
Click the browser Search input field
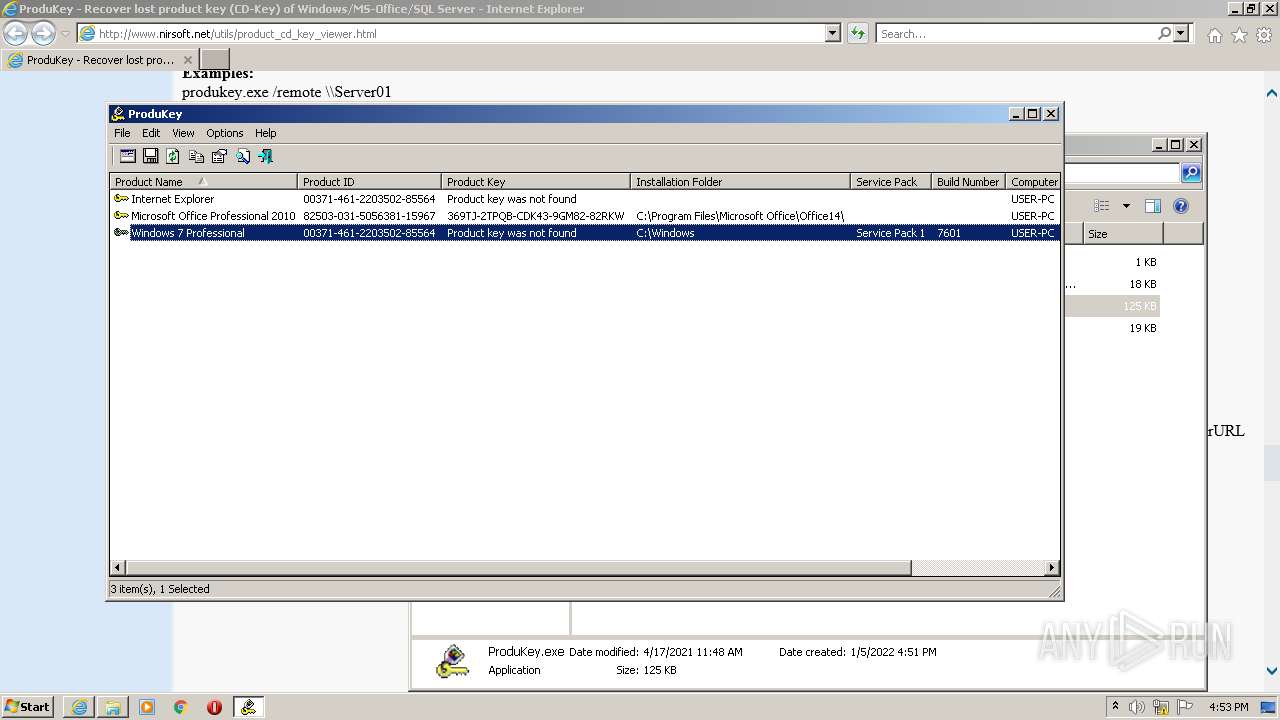point(1015,33)
